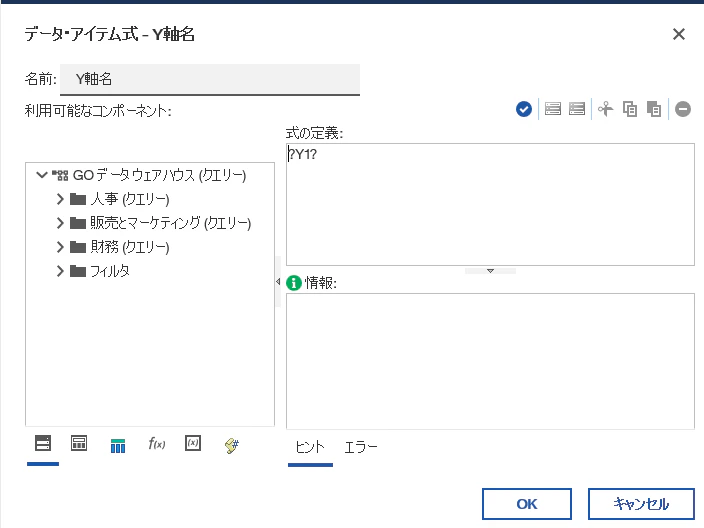
Task: Open the Data Items tab icon
Action: click(79, 444)
